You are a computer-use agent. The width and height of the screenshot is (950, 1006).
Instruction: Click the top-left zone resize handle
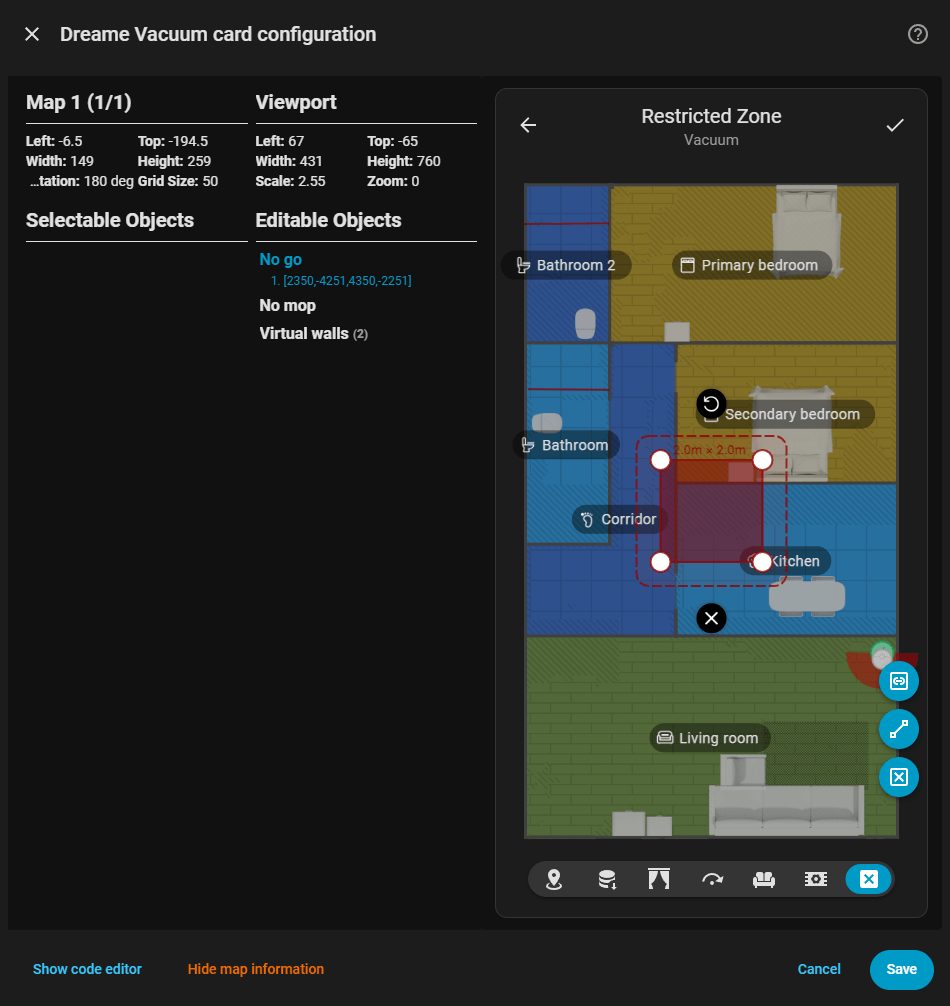[x=660, y=460]
